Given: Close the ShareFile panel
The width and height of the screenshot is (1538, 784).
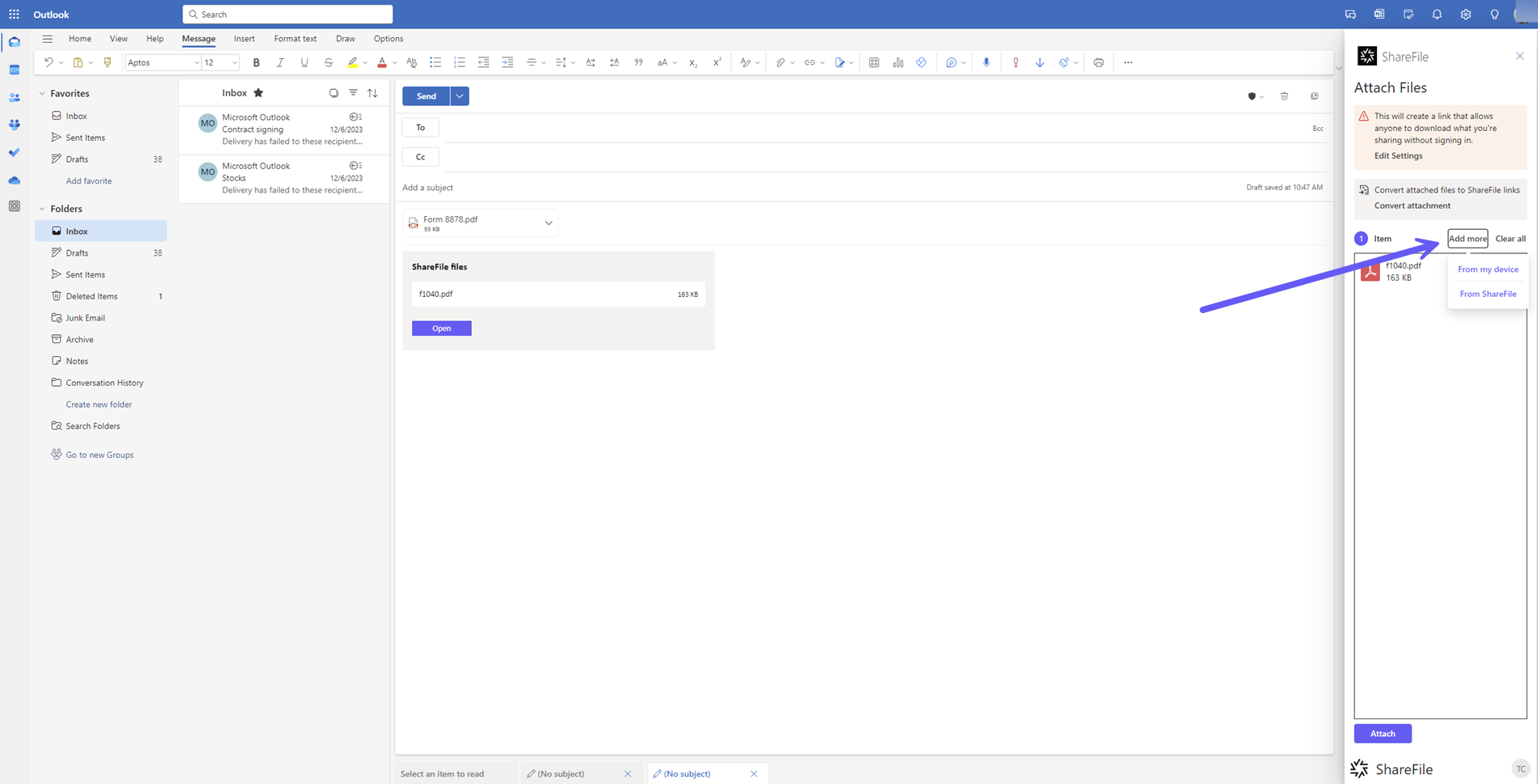Looking at the screenshot, I should tap(1519, 57).
